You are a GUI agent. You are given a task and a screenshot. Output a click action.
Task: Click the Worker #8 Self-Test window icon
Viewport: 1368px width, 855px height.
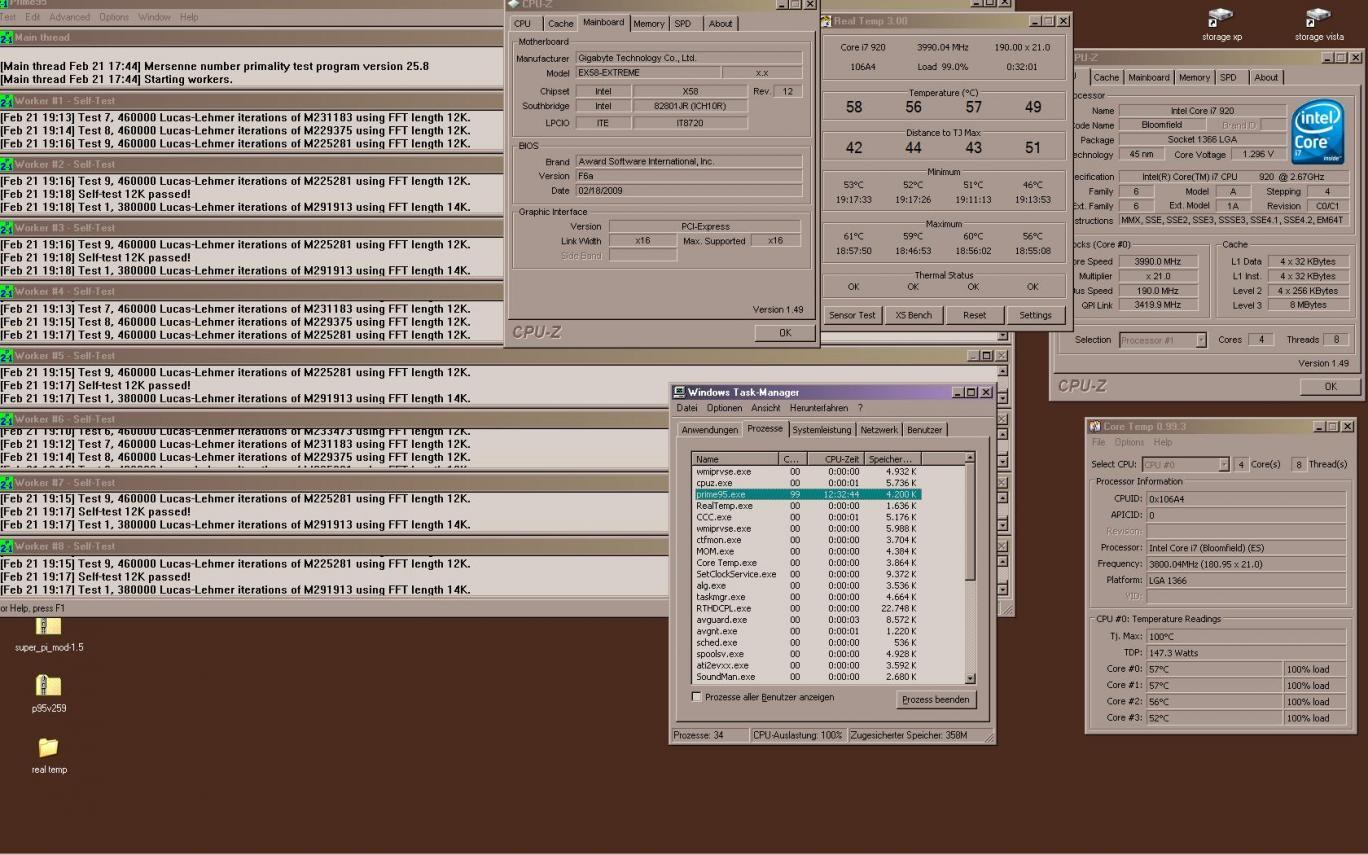[x=7, y=547]
